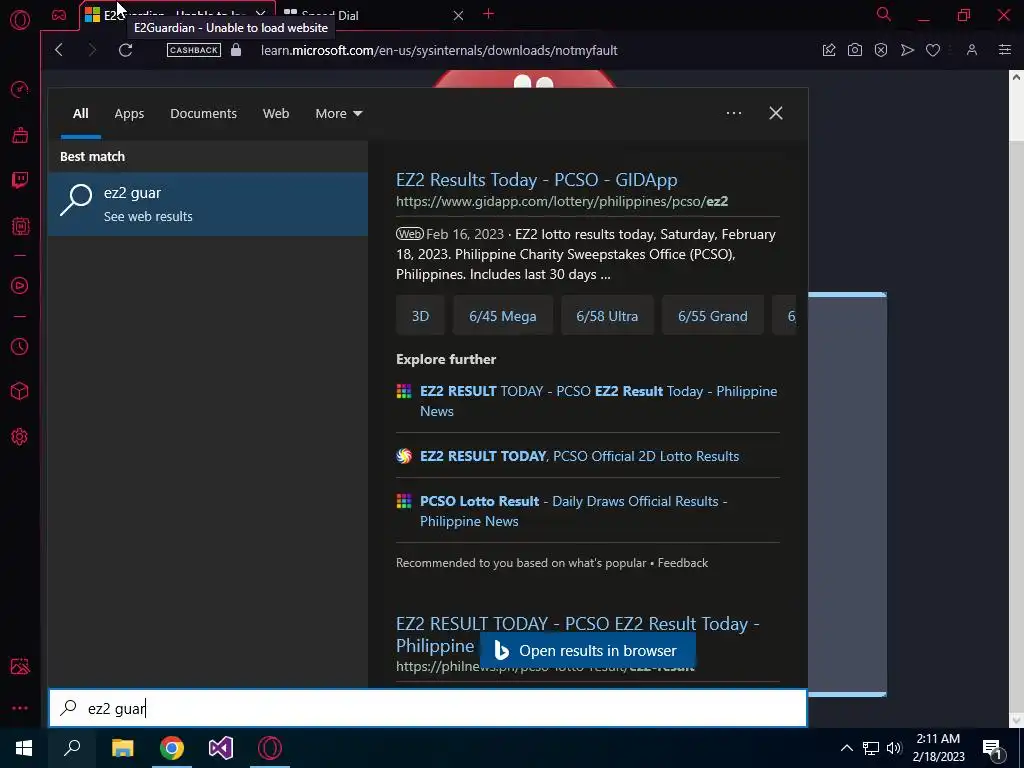Click the padlock site security icon
Viewport: 1024px width, 768px height.
click(236, 50)
